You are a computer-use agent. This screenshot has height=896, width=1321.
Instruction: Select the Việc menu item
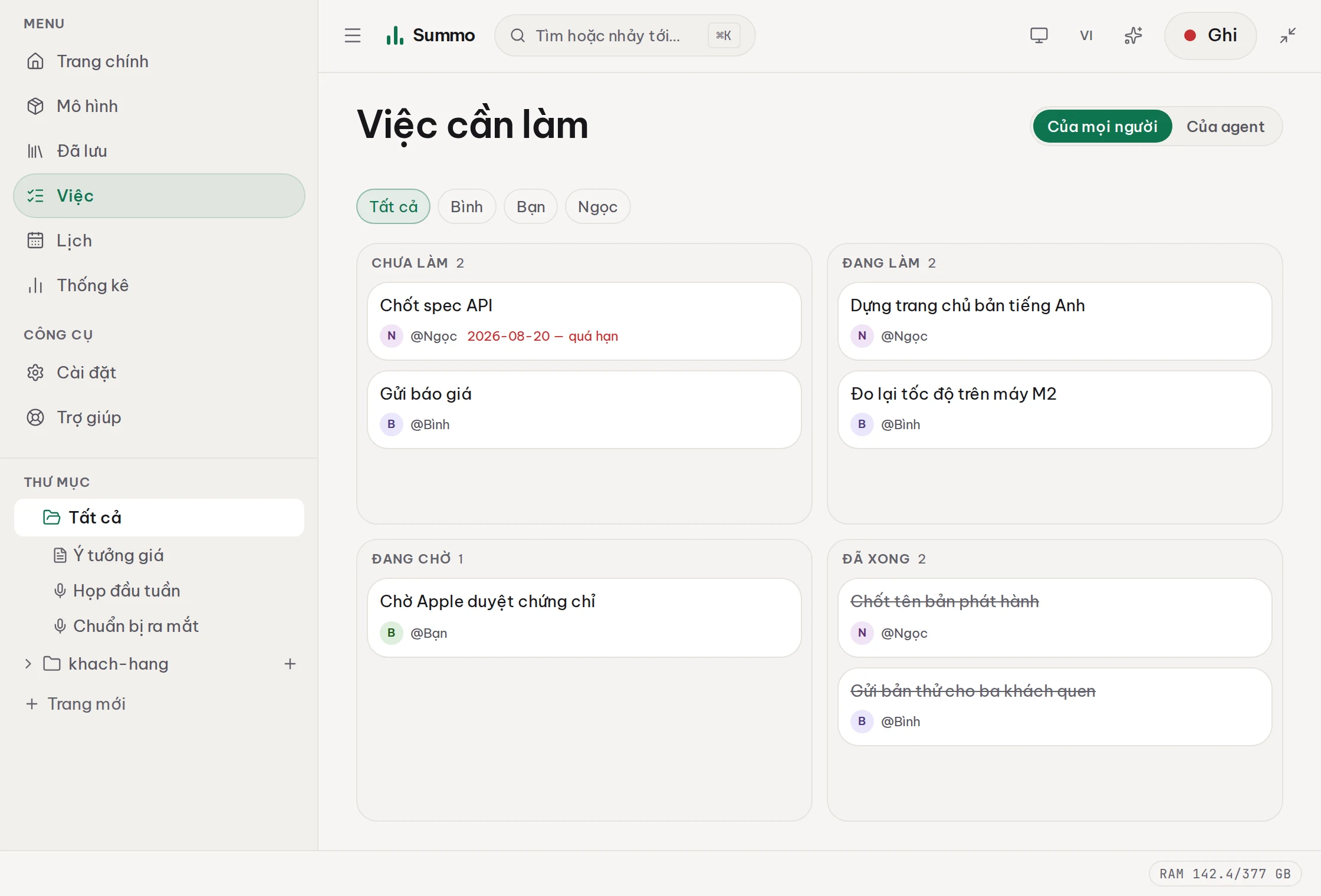[x=159, y=196]
